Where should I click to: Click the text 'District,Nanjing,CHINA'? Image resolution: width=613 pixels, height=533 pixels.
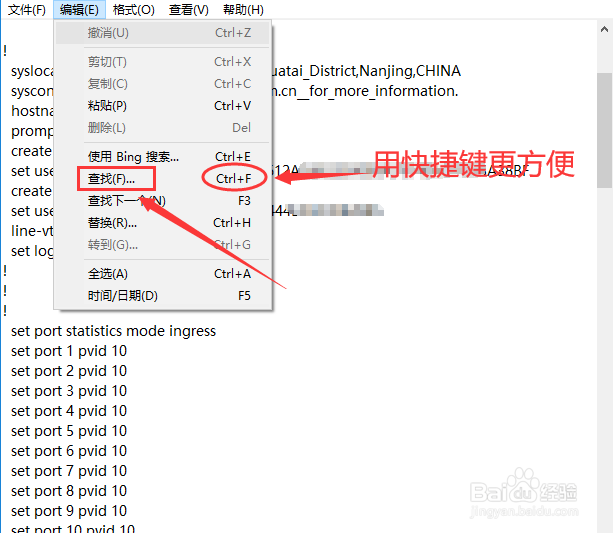(385, 72)
